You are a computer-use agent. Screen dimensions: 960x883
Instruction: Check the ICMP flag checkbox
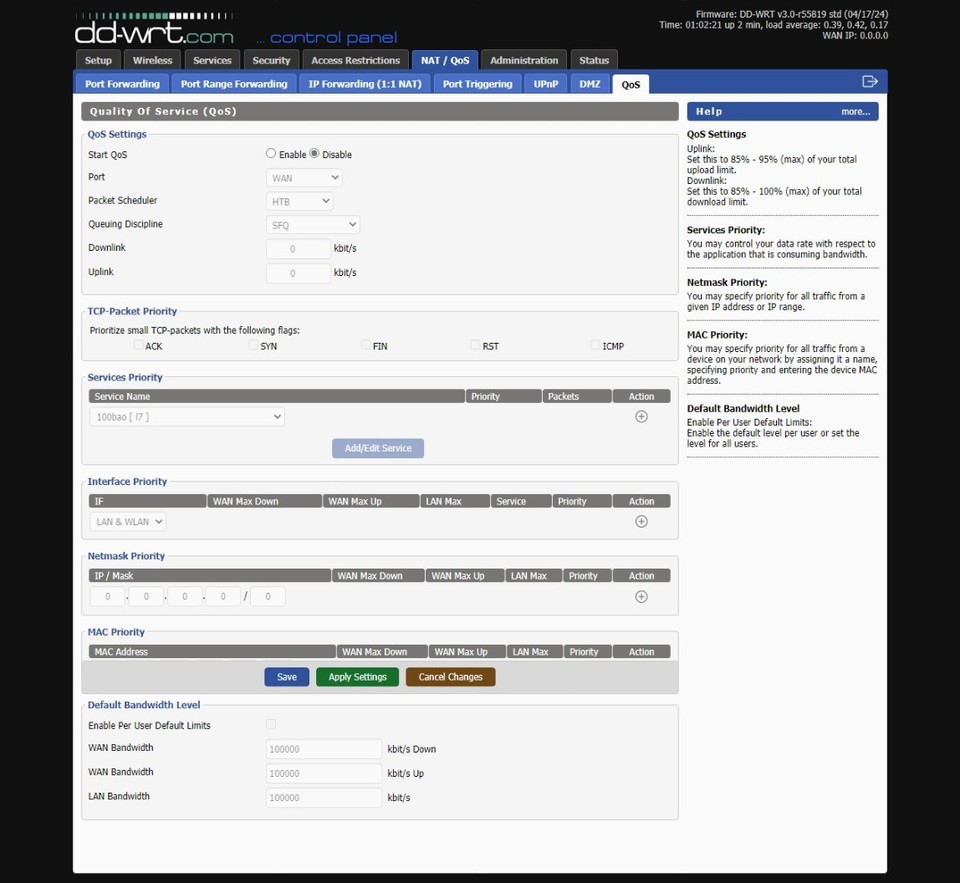595,345
